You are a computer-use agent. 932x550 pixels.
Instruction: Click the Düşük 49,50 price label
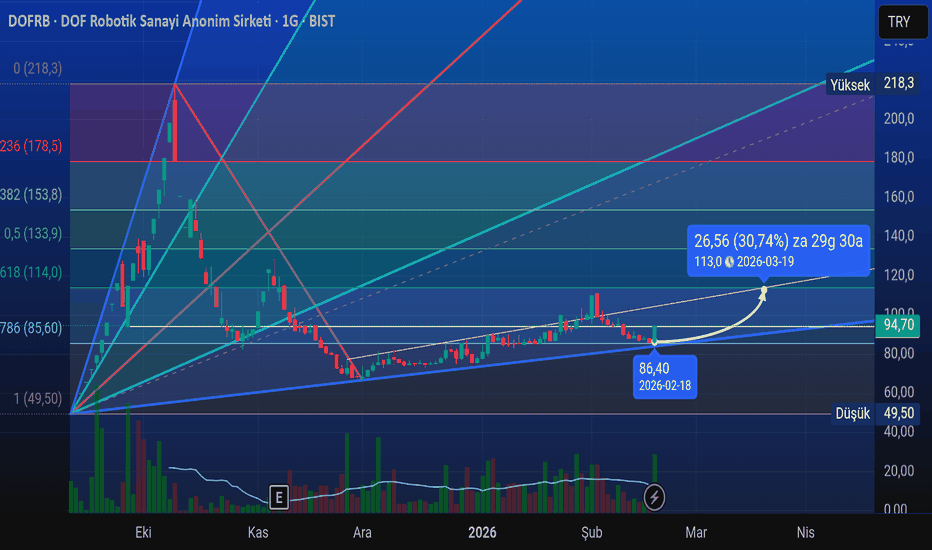point(876,413)
